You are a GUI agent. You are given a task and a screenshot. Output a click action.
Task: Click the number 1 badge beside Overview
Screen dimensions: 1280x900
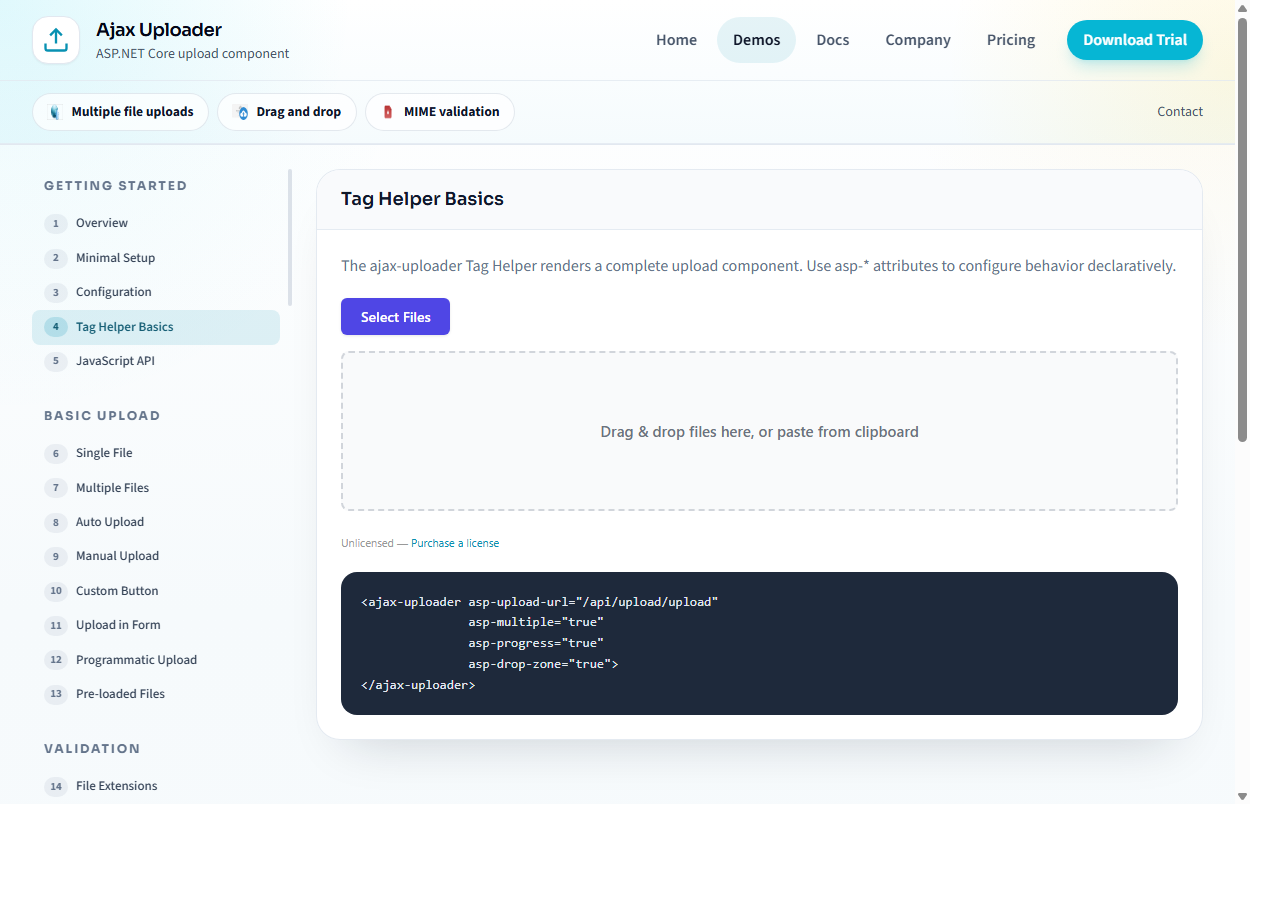(56, 223)
